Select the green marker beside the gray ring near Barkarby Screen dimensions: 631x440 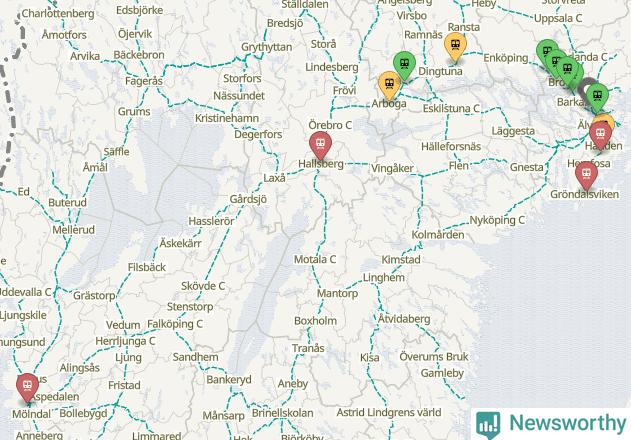[597, 97]
